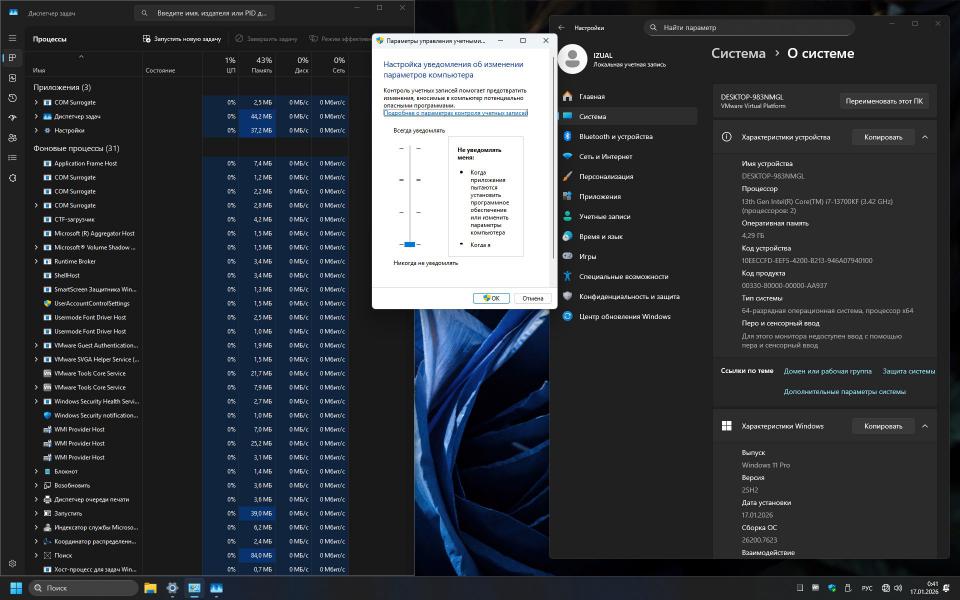Image resolution: width=960 pixels, height=600 pixels.
Task: Select Bluetooth и устройства in Settings sidebar
Action: (x=615, y=136)
